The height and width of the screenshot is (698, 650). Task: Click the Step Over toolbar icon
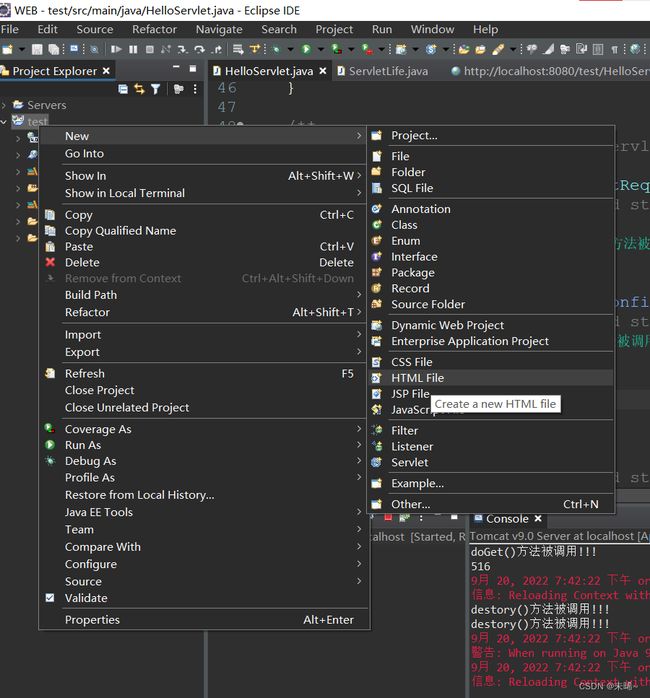(x=199, y=49)
